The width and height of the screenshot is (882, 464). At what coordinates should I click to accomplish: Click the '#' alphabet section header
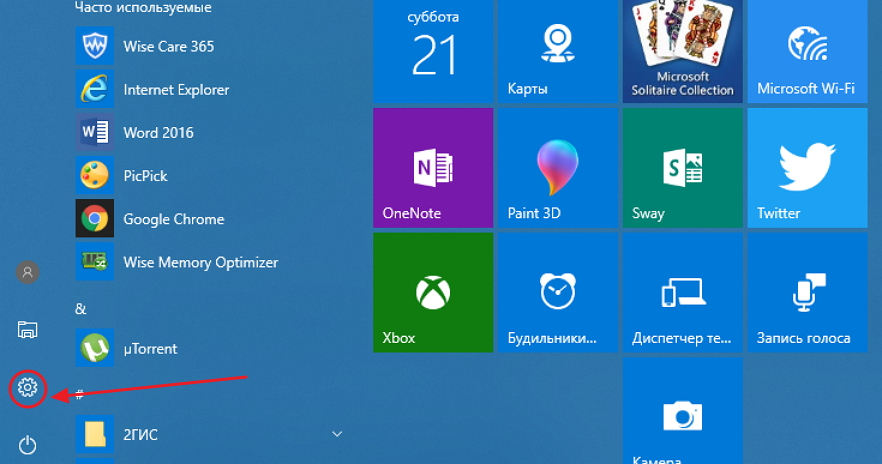(79, 395)
